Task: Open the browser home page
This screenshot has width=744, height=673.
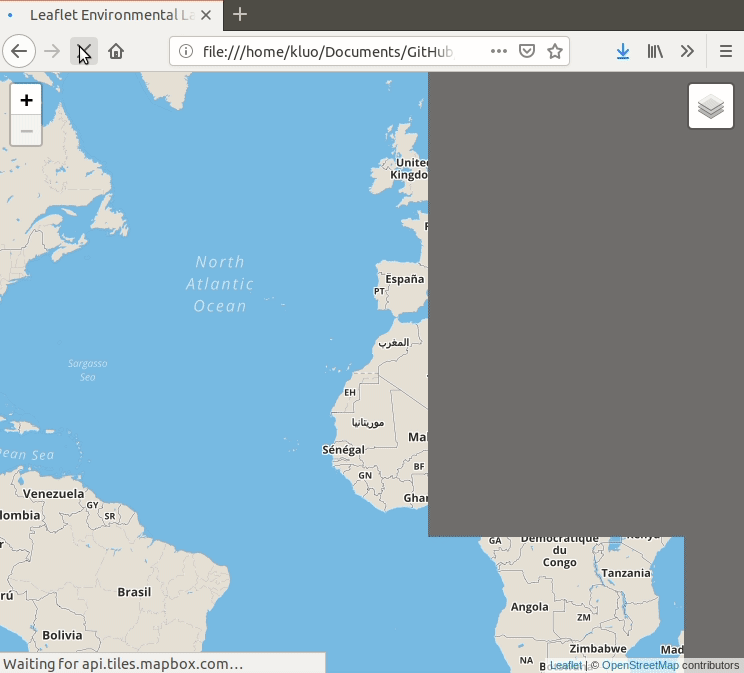Action: coord(116,51)
